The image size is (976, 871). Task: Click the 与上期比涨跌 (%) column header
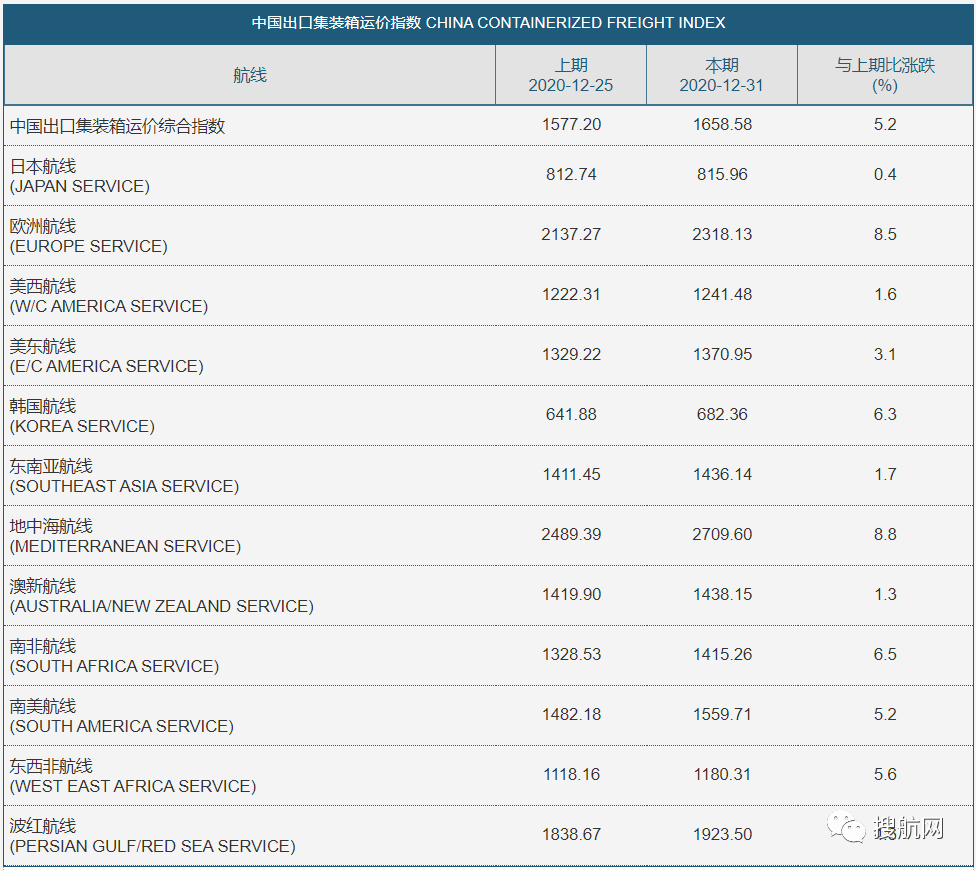coord(884,74)
